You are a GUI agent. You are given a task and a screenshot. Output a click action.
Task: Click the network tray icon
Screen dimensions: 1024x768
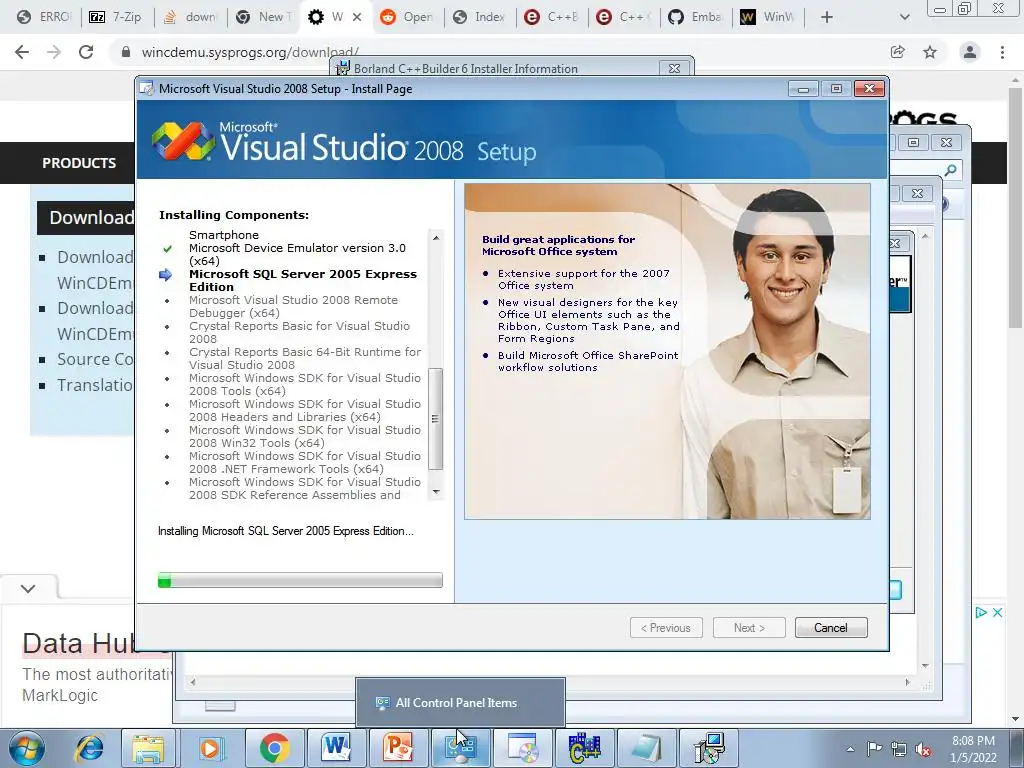click(x=899, y=749)
